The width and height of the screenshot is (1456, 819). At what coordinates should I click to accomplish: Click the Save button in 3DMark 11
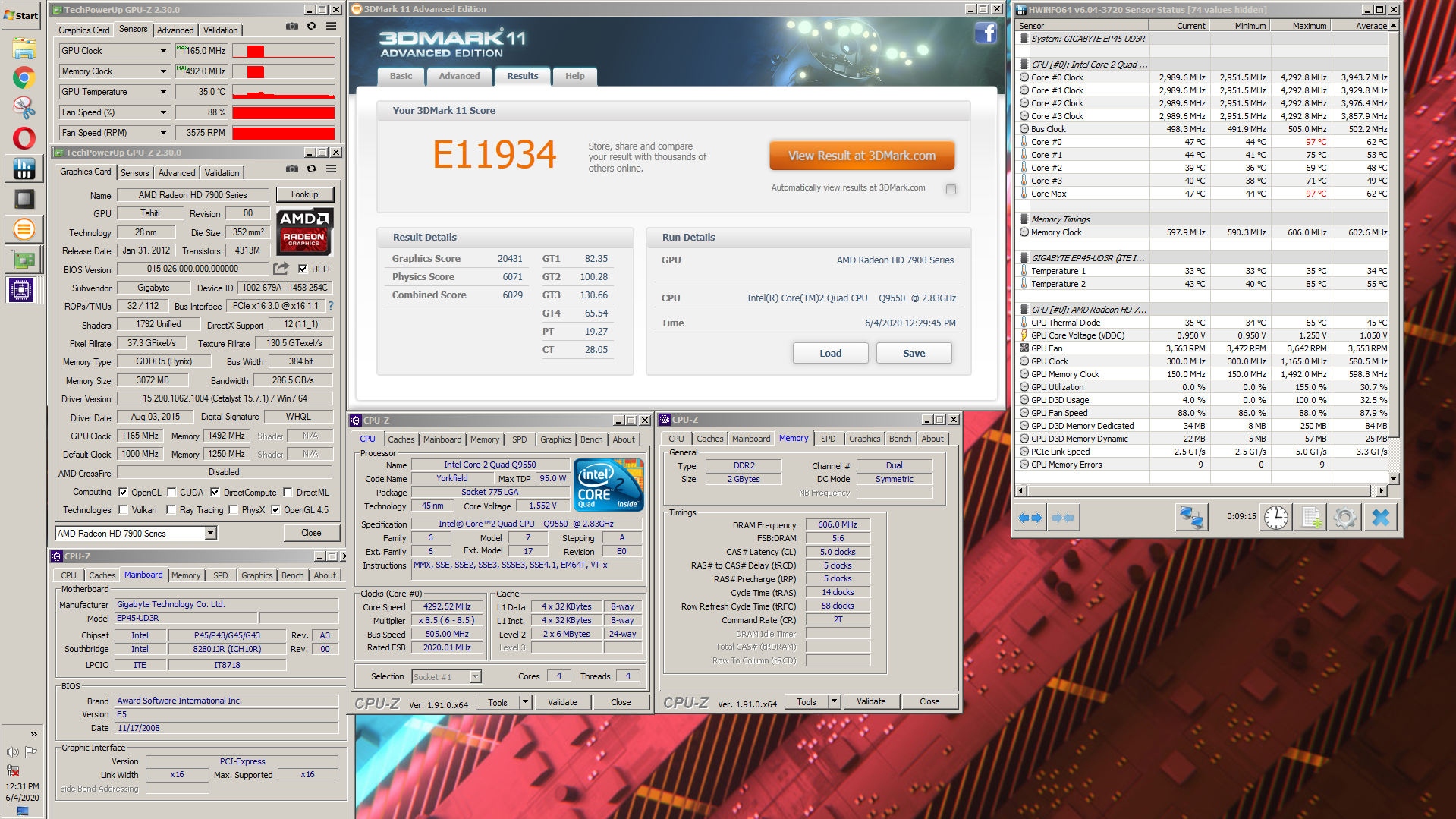(x=914, y=354)
